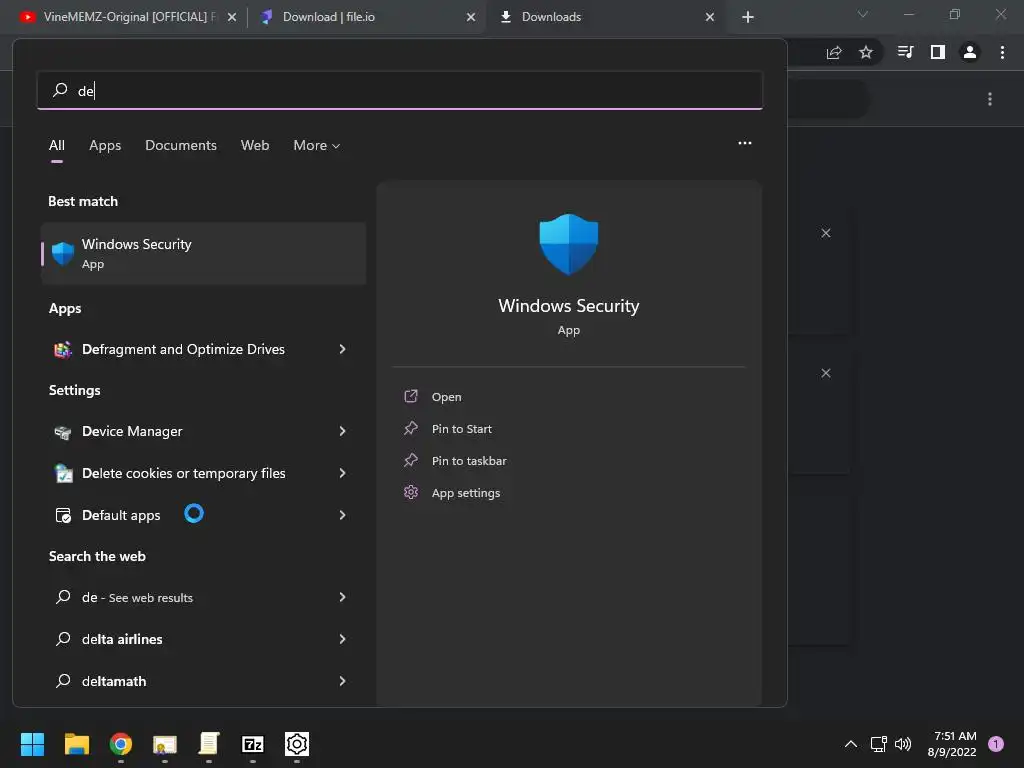This screenshot has height=768, width=1024.
Task: Expand Defragment and Optimize Drives chevron
Action: point(342,349)
